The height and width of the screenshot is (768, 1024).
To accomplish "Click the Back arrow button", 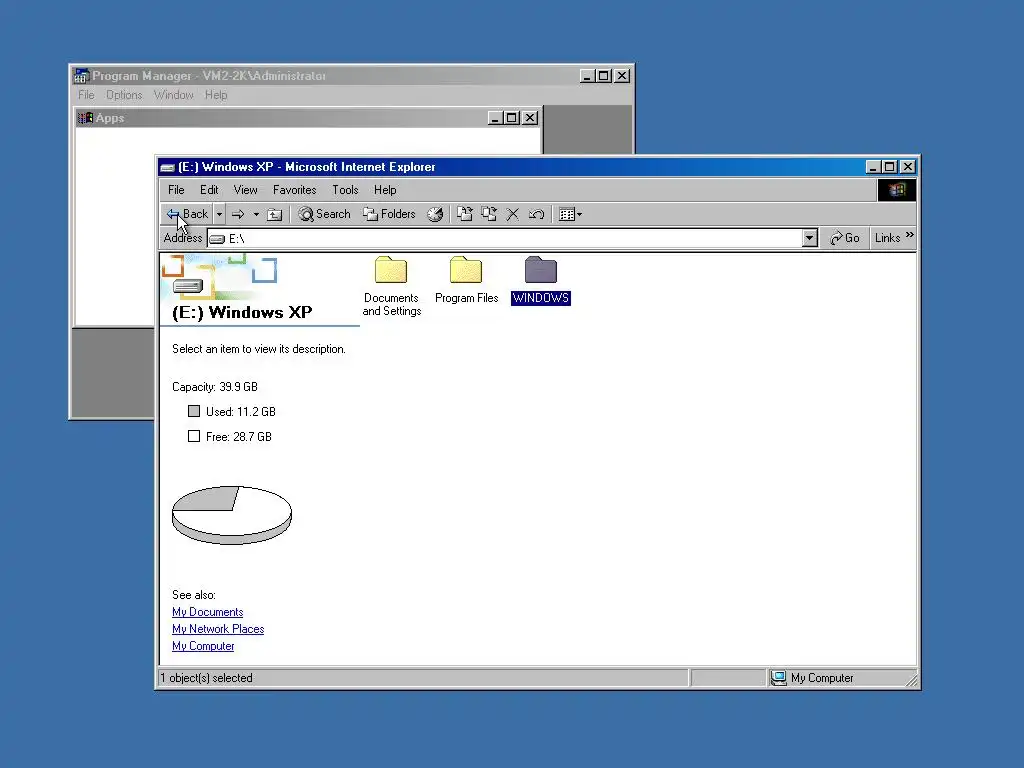I will (187, 214).
